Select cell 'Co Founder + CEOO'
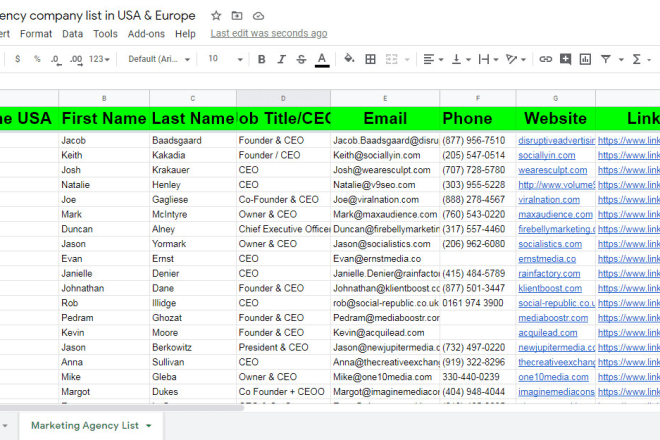 [283, 392]
